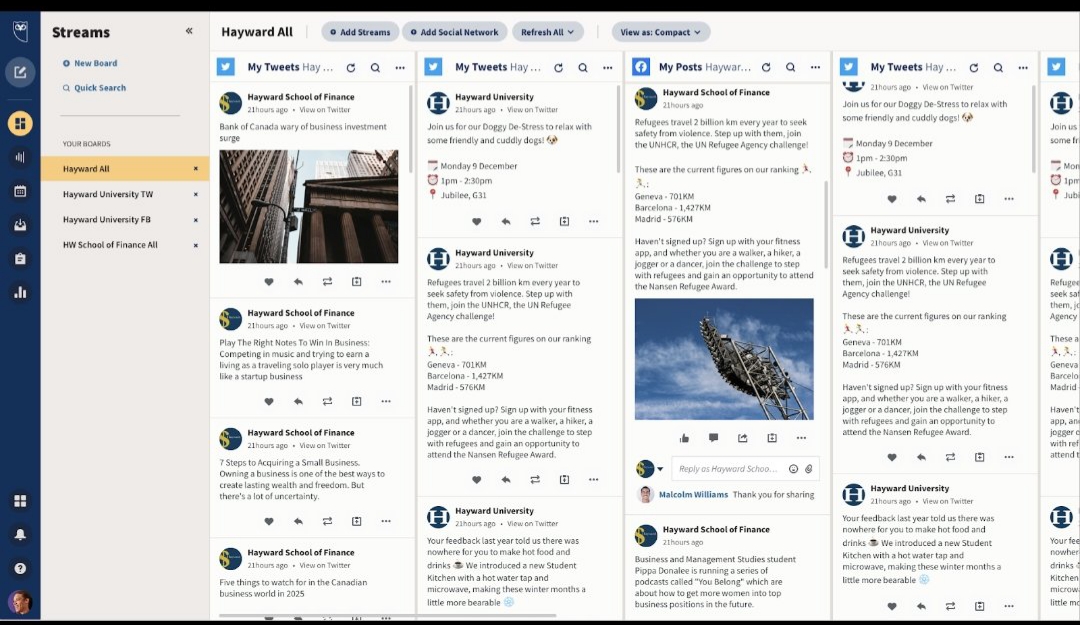Open the Planner calendar icon
This screenshot has width=1080, height=625.
[x=20, y=191]
